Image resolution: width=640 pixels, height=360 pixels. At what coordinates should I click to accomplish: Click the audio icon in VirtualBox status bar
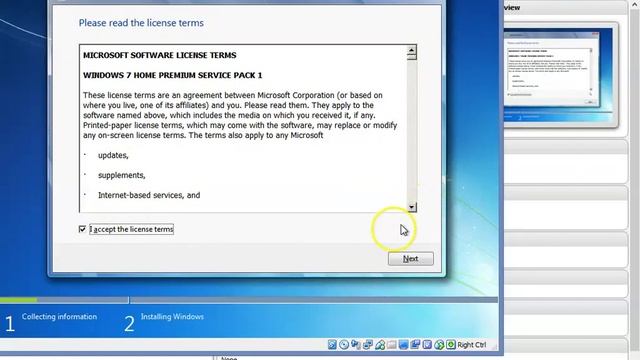pyautogui.click(x=356, y=345)
